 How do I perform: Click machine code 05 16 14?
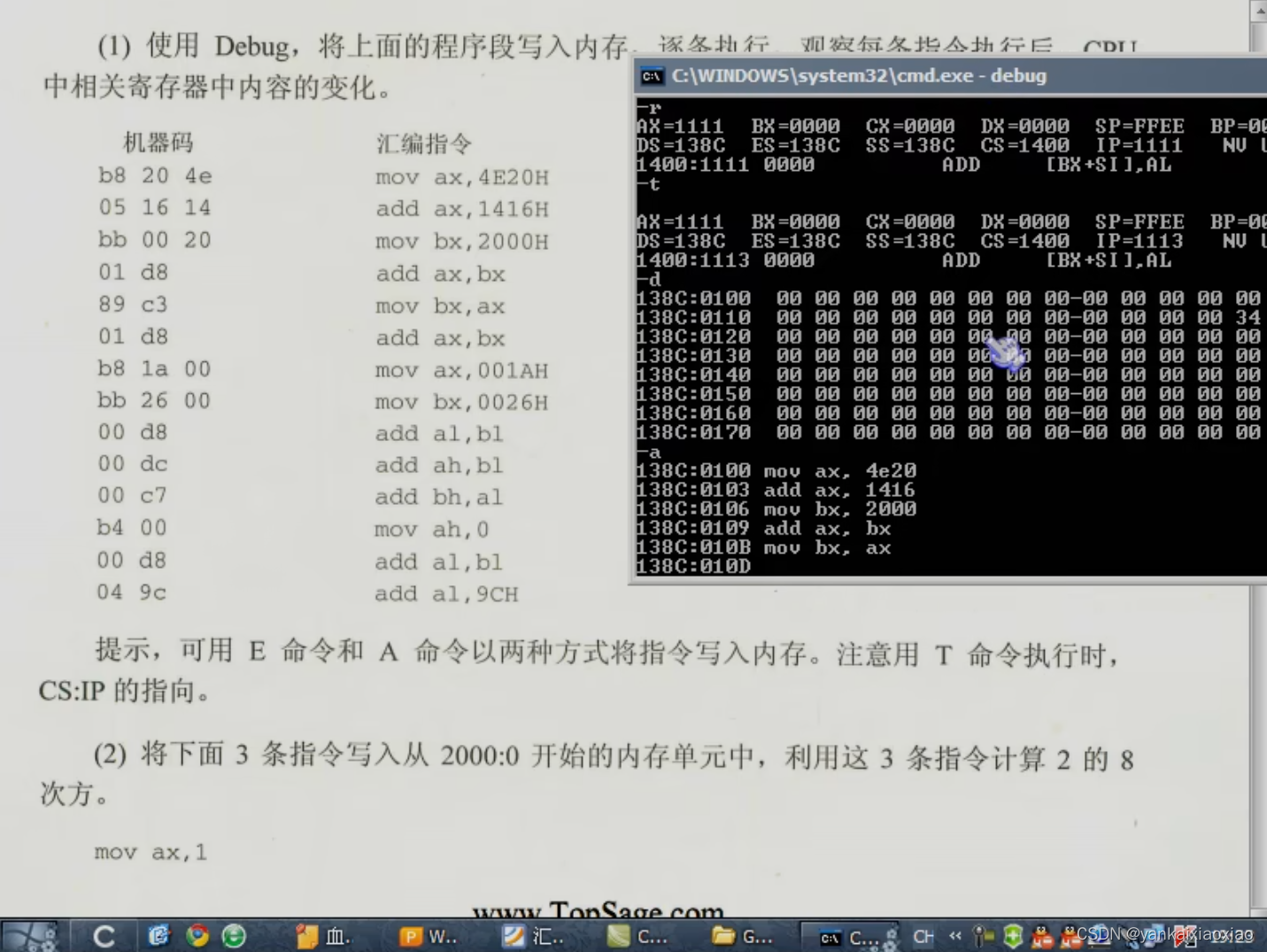155,207
